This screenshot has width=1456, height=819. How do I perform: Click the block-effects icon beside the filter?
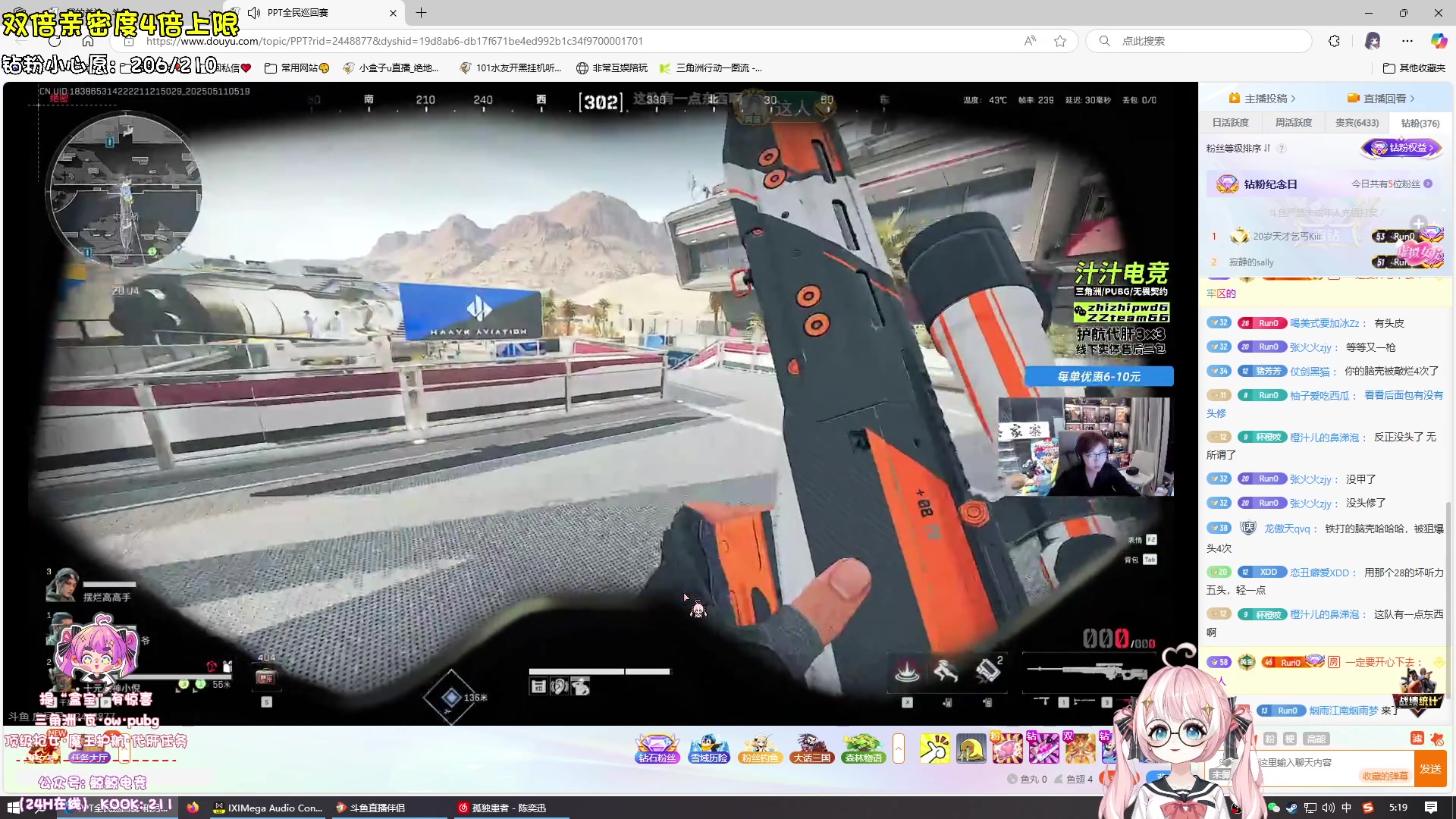pos(1436,738)
